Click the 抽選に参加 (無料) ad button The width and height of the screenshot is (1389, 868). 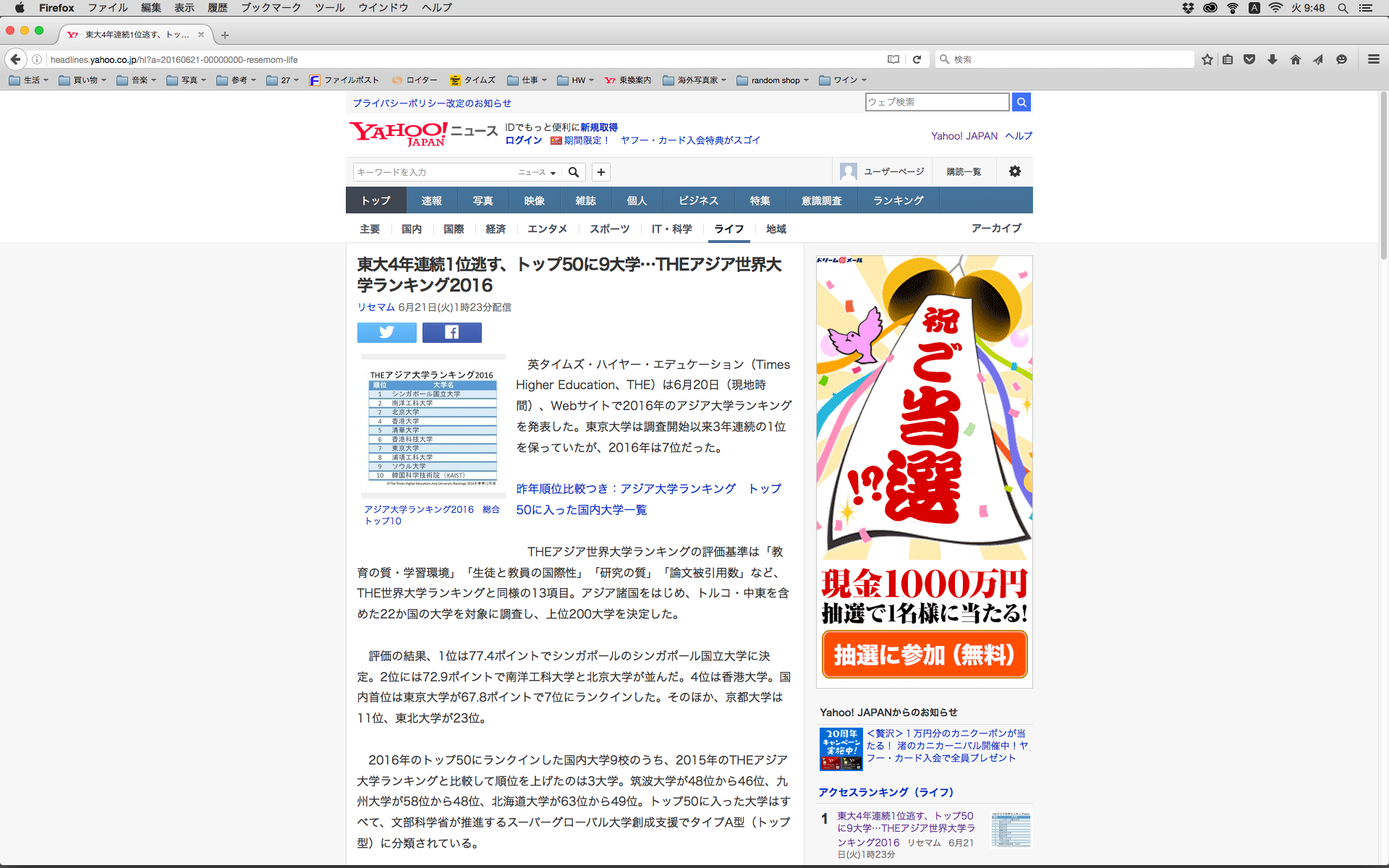pyautogui.click(x=924, y=655)
